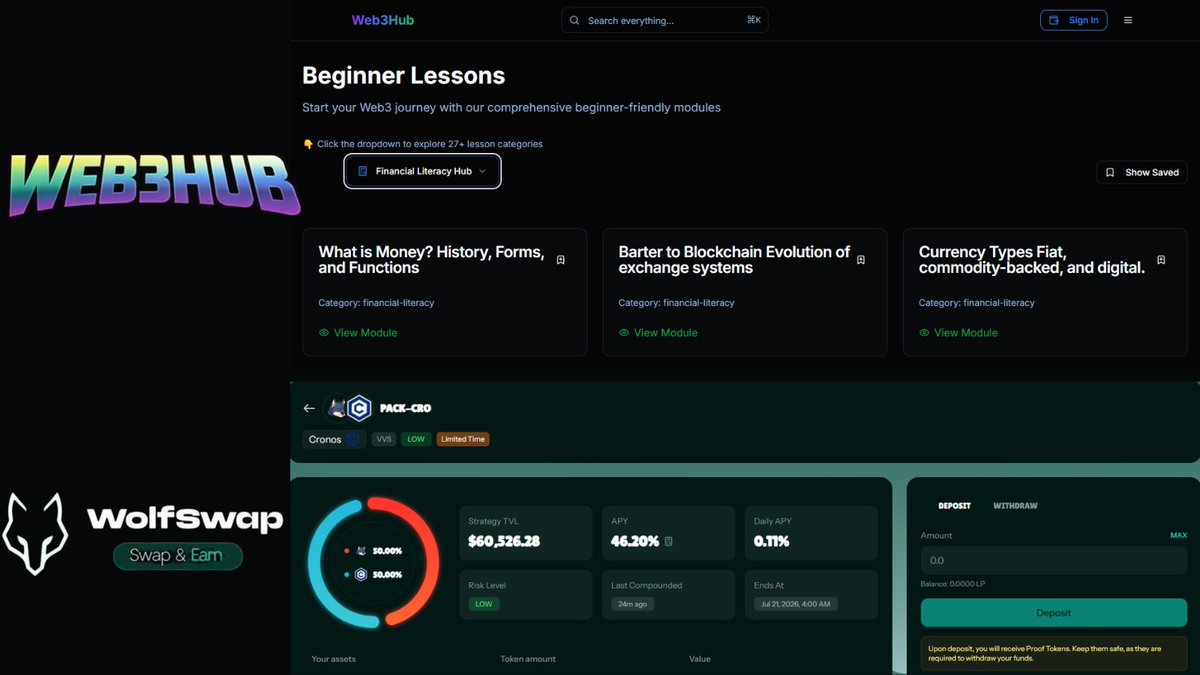
Task: Click the Amount input showing 0.0
Action: tap(1054, 560)
